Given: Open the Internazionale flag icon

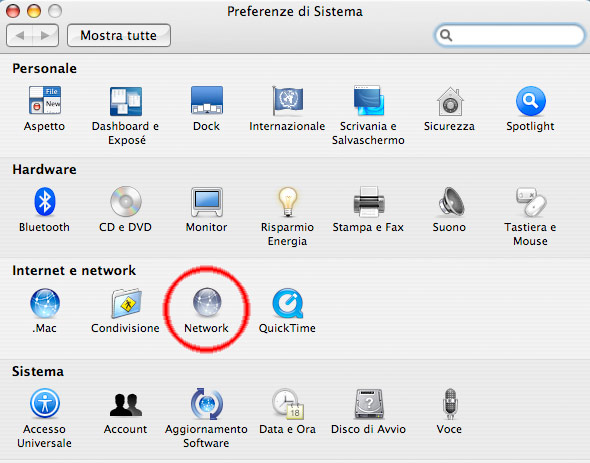Looking at the screenshot, I should (287, 101).
